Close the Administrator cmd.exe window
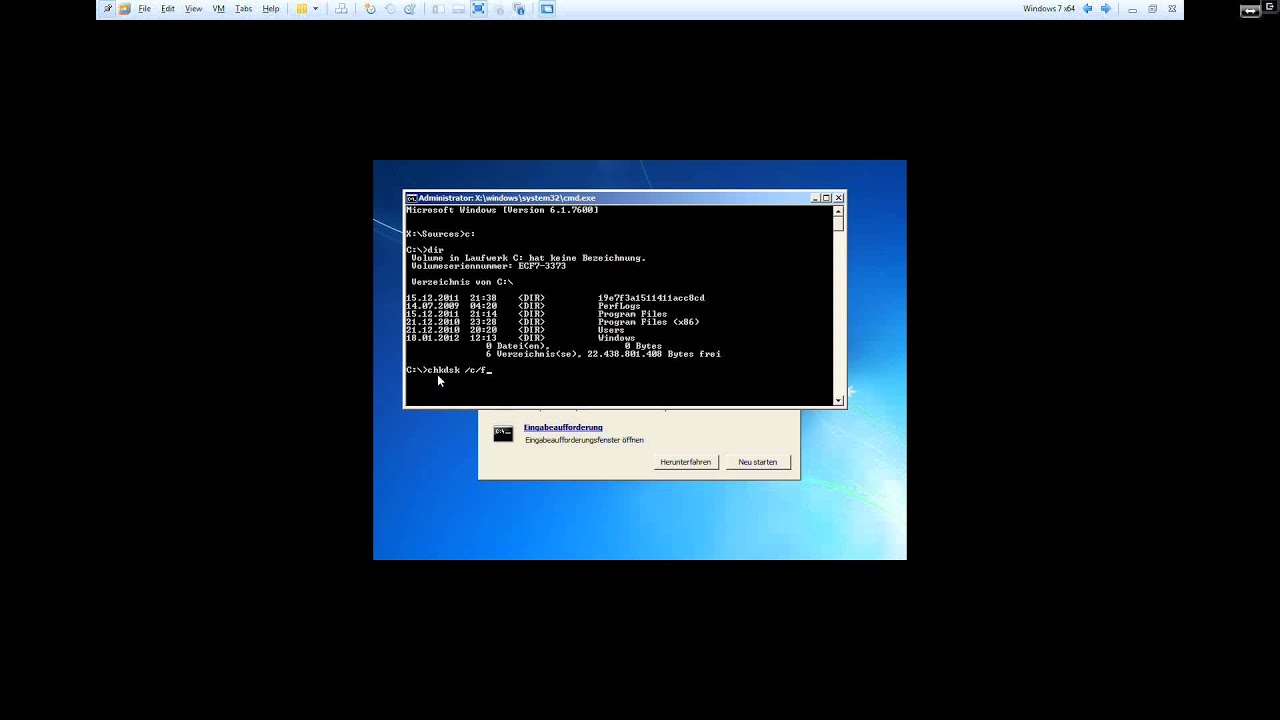Screen dimensions: 1280x720 (x=838, y=198)
